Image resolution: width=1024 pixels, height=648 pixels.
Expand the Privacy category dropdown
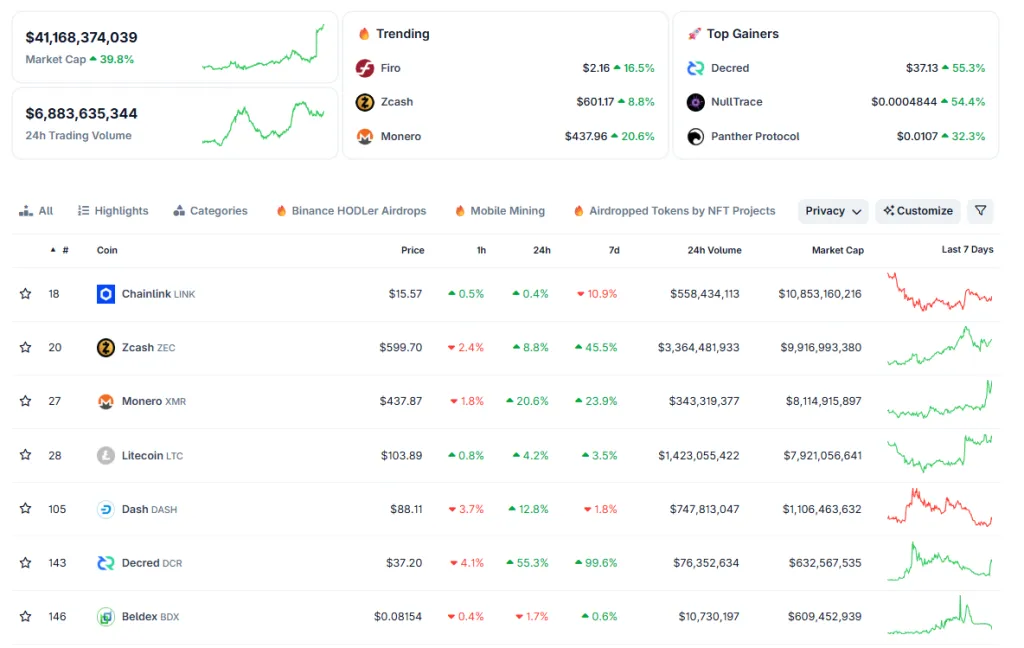tap(833, 211)
